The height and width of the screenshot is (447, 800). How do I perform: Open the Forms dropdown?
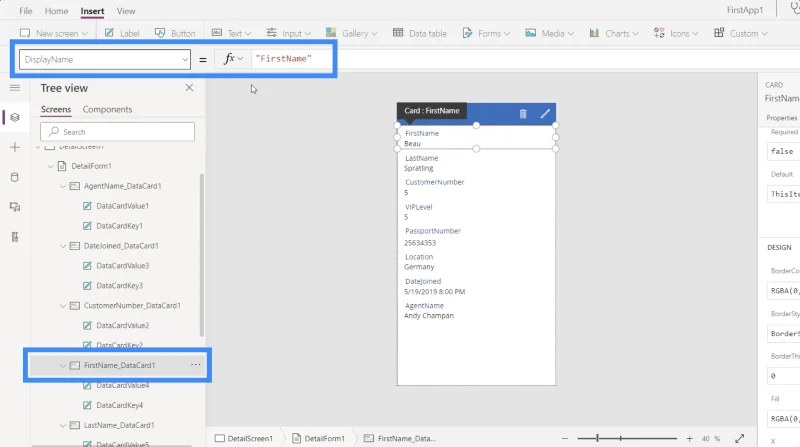tap(486, 33)
